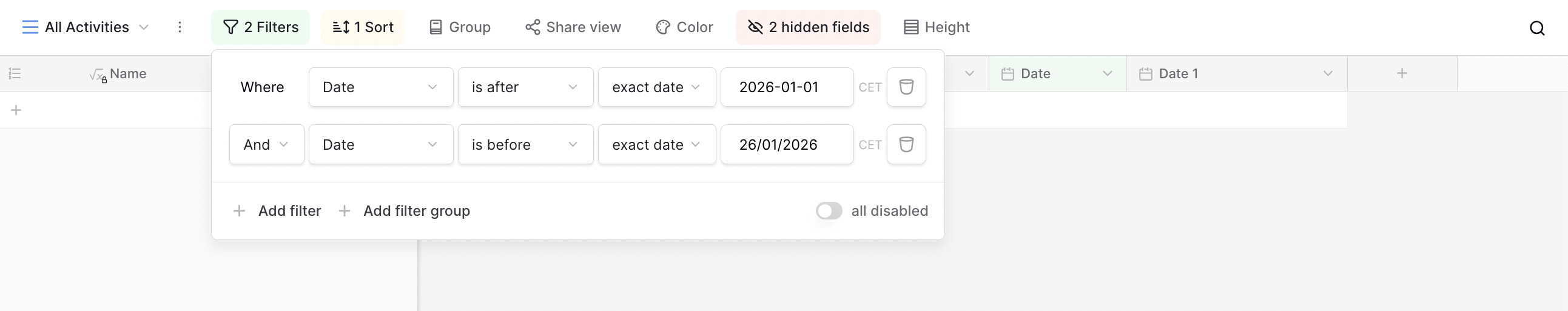Screen dimensions: 1568x311
Task: Delete the 'is before' filter row
Action: point(906,144)
